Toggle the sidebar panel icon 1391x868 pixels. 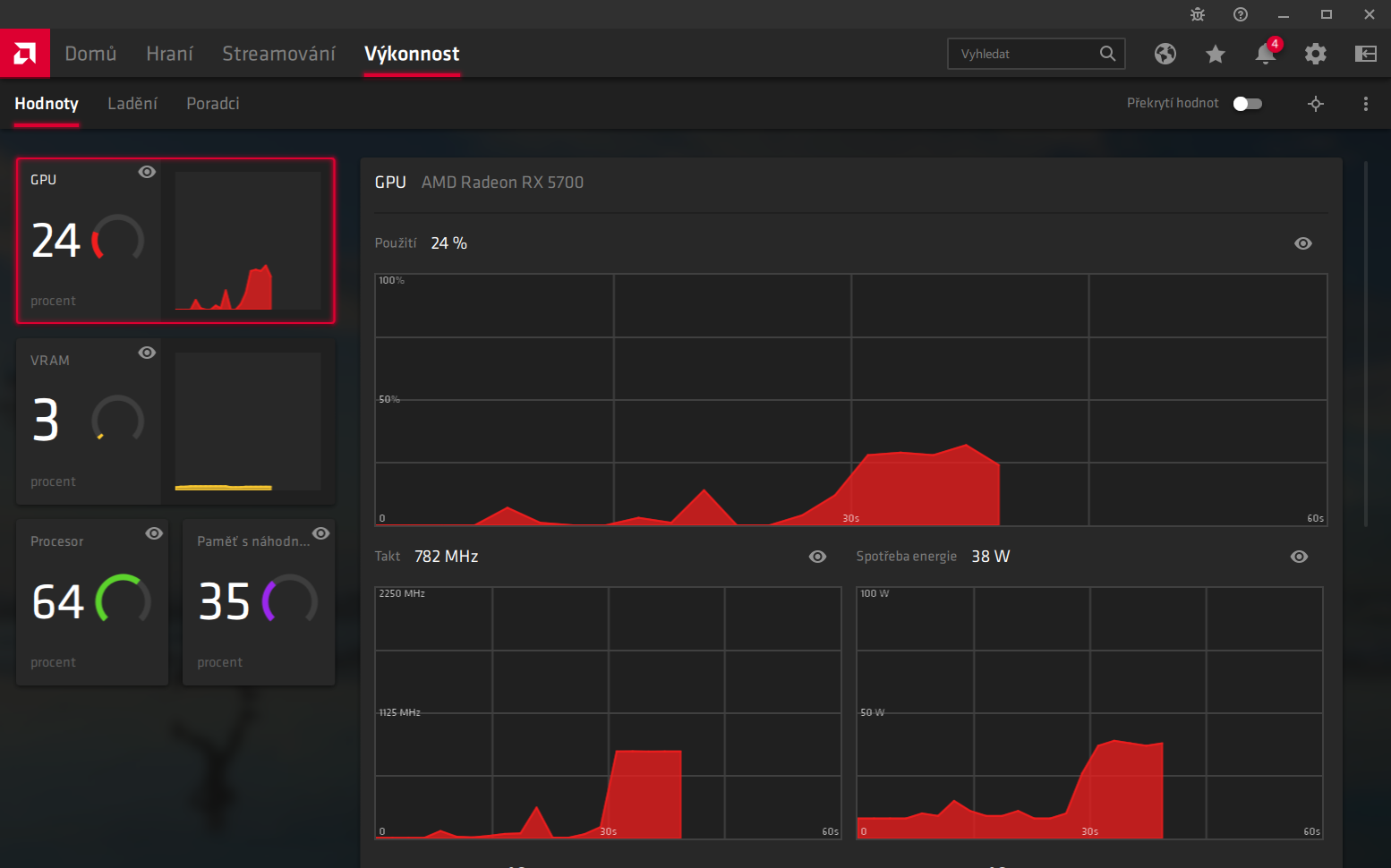(x=1366, y=54)
